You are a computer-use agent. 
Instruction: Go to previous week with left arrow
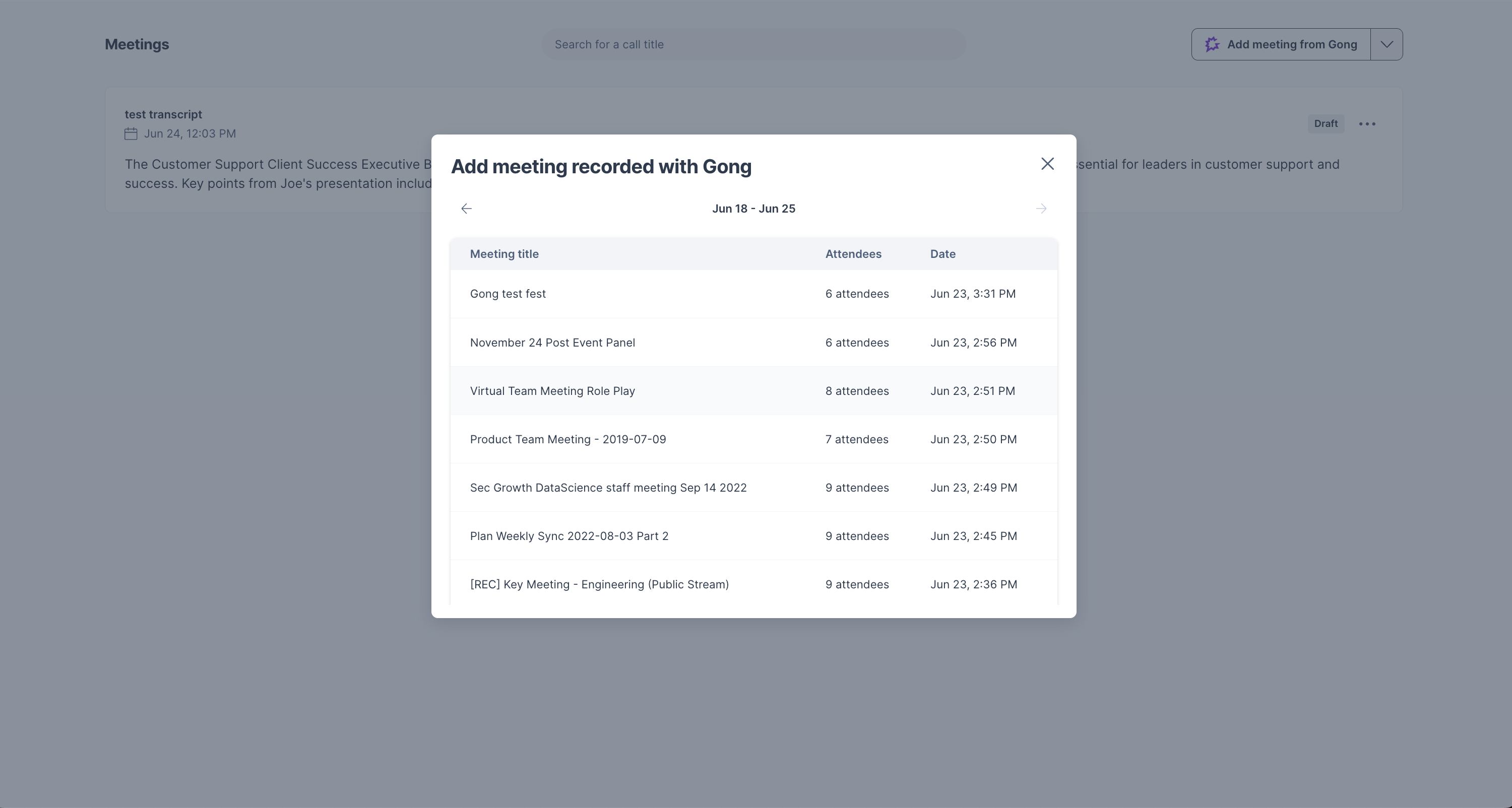pyautogui.click(x=467, y=209)
